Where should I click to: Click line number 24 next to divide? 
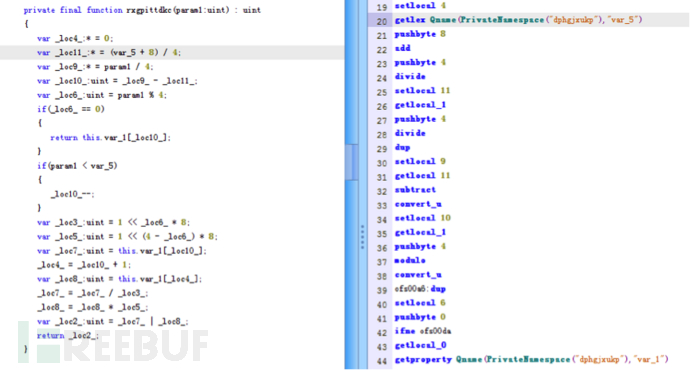[382, 78]
